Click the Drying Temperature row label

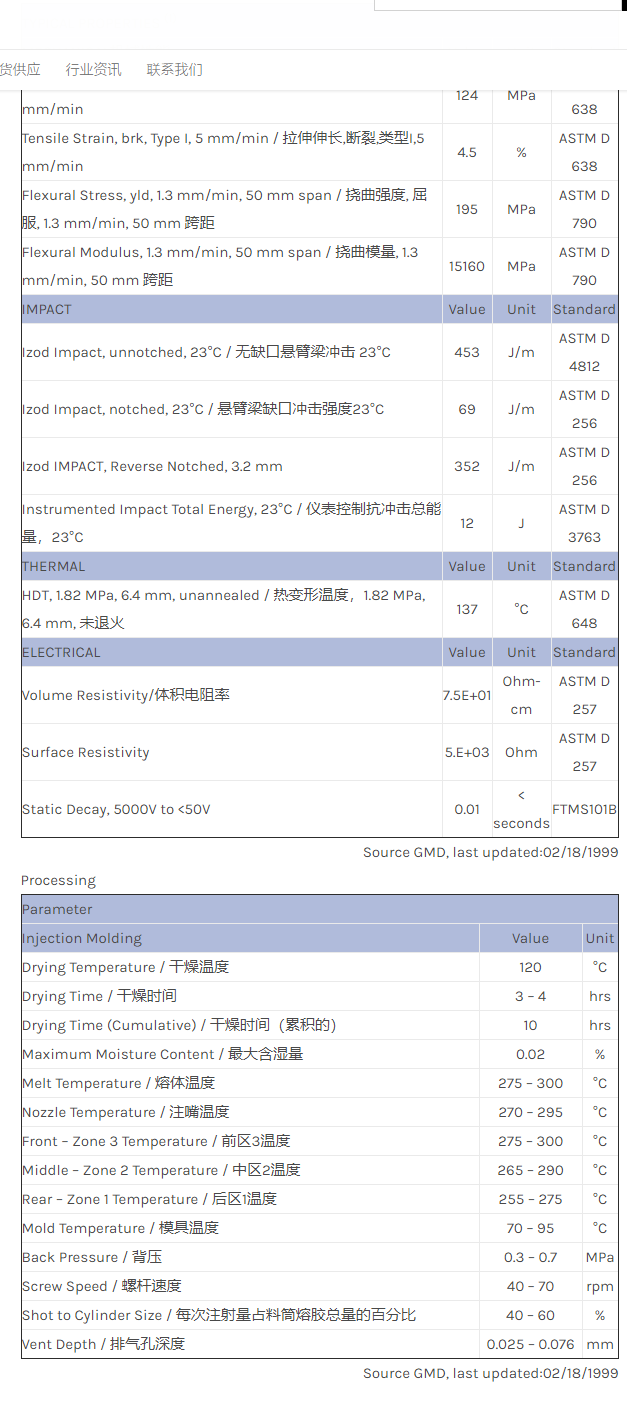click(125, 967)
